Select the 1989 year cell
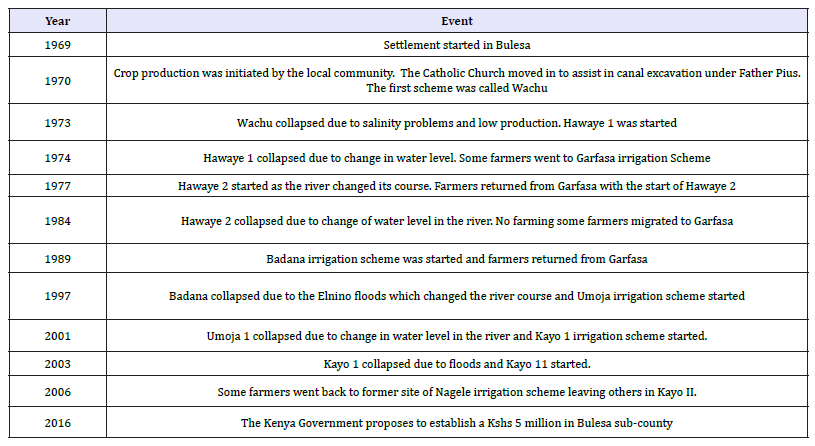 click(x=57, y=258)
